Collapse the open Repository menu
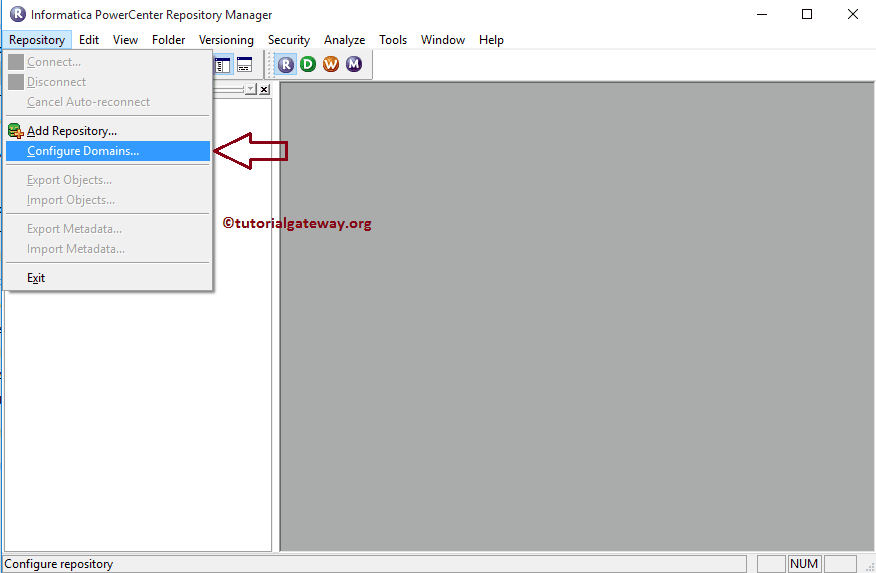This screenshot has height=573, width=876. point(37,40)
